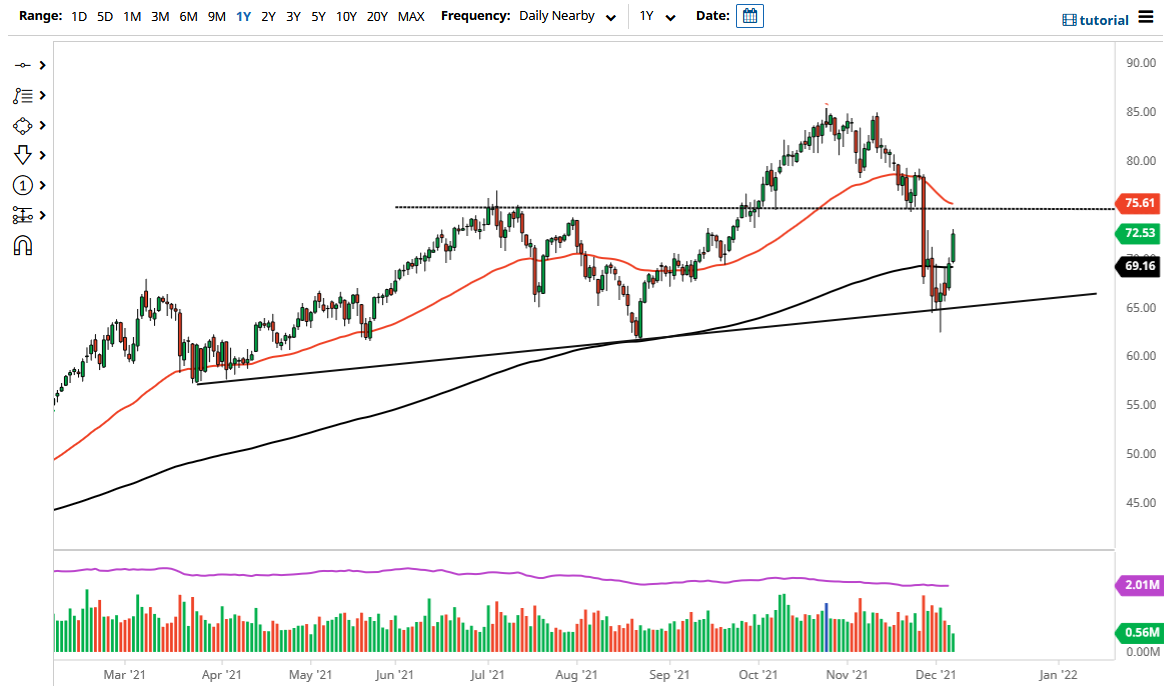Image resolution: width=1170 pixels, height=690 pixels.
Task: Select the measurement tool
Action: pyautogui.click(x=24, y=214)
